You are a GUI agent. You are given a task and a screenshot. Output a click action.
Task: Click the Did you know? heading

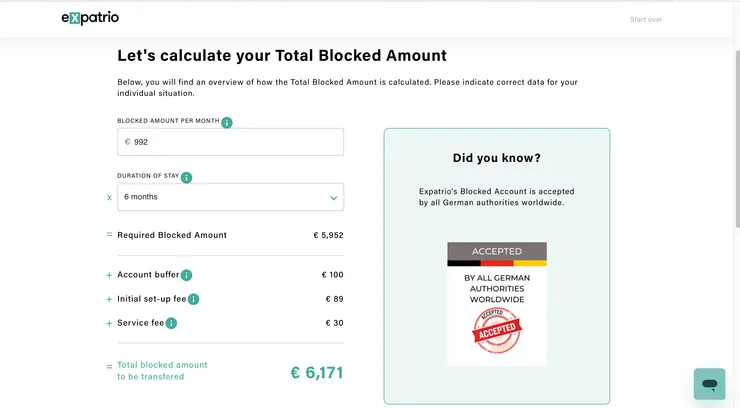[x=496, y=158]
